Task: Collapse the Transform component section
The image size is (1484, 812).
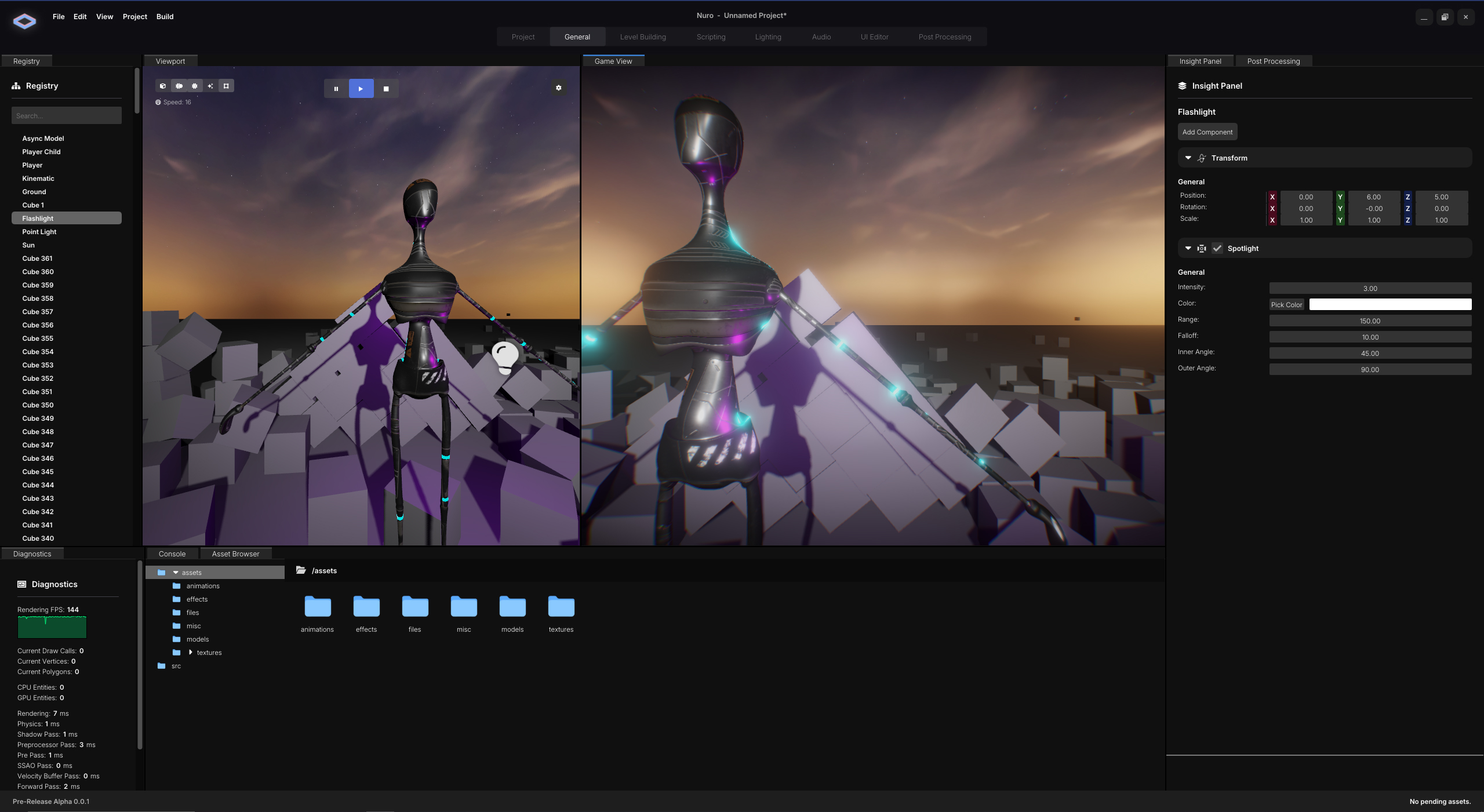Action: 1188,158
